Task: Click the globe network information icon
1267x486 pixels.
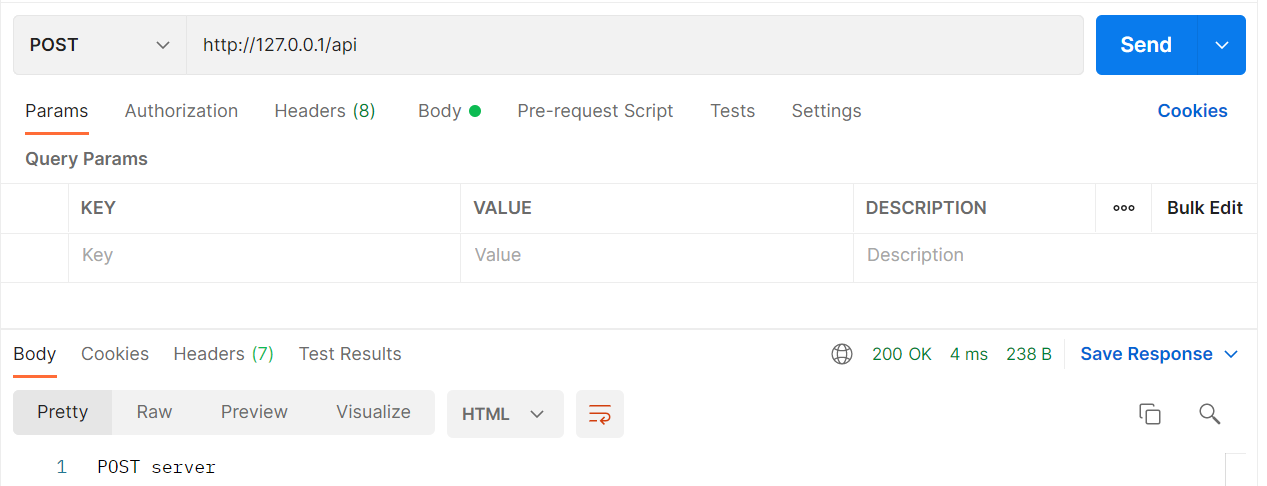Action: click(x=842, y=354)
